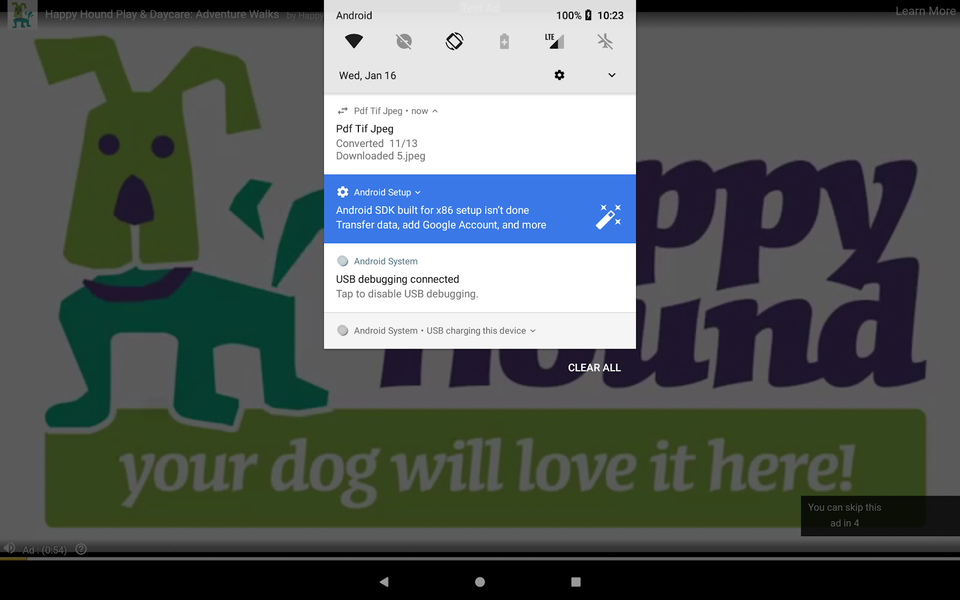This screenshot has height=600, width=960.
Task: Open settings via the gear icon
Action: pos(560,75)
